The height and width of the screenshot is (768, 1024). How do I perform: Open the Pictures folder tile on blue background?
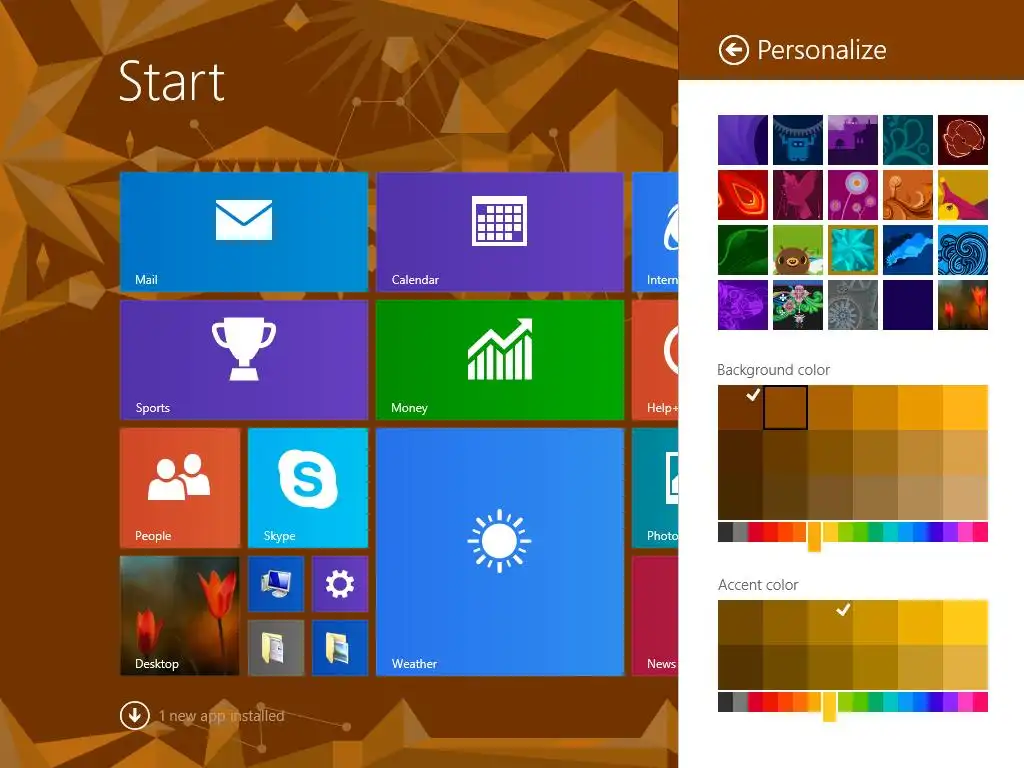coord(340,648)
